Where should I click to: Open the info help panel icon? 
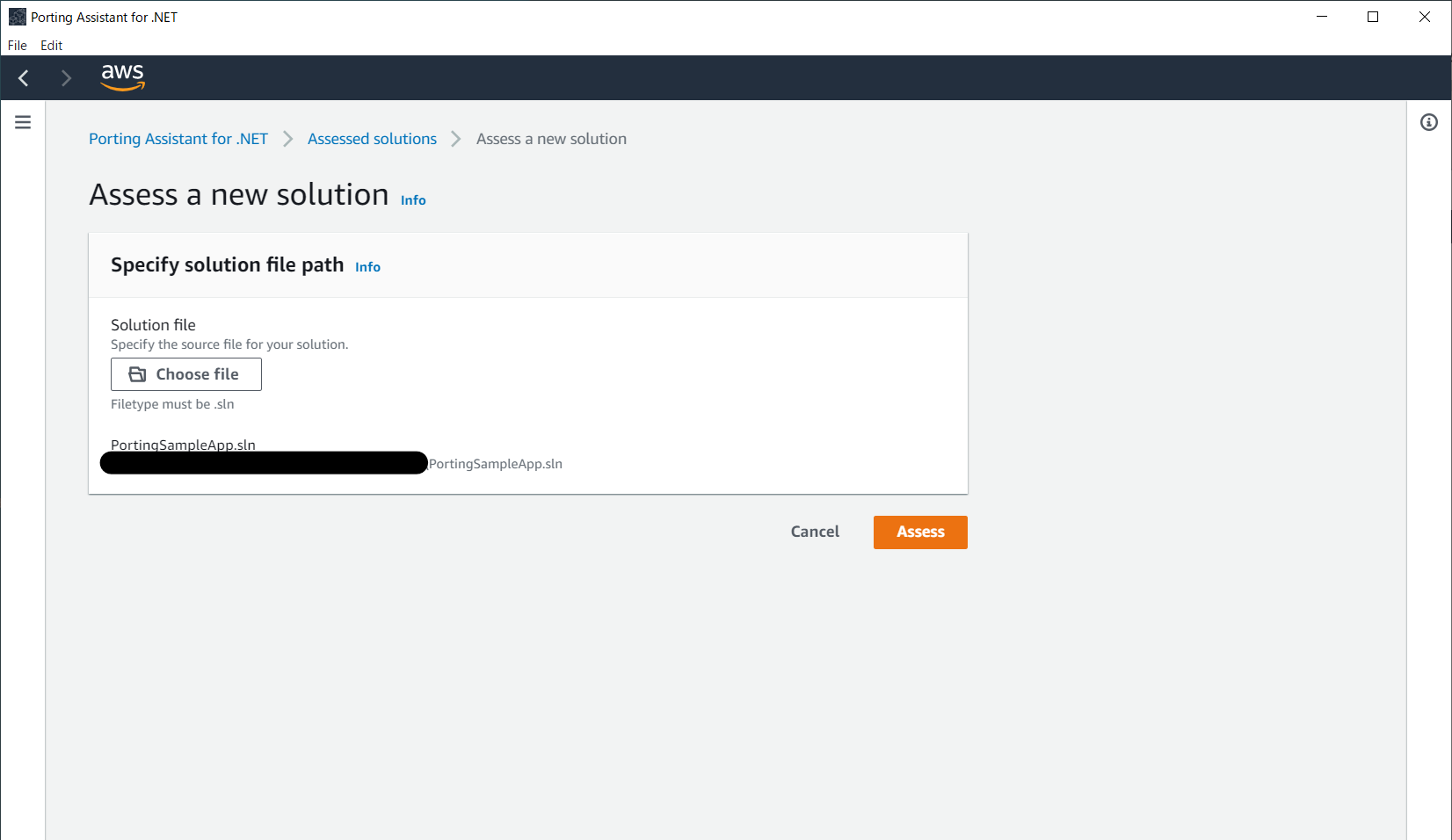[1429, 122]
